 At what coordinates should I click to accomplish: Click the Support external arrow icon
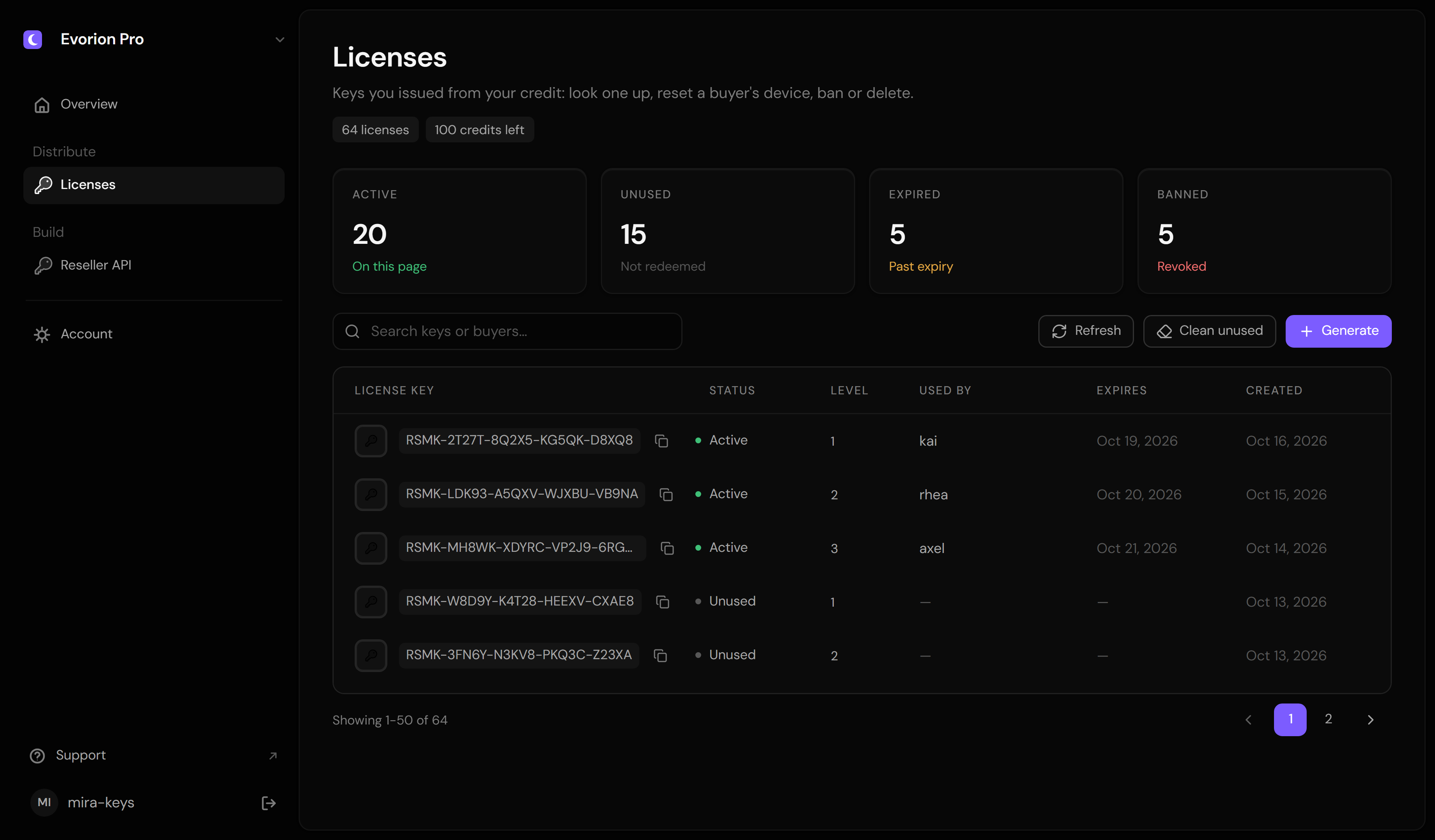coord(273,756)
